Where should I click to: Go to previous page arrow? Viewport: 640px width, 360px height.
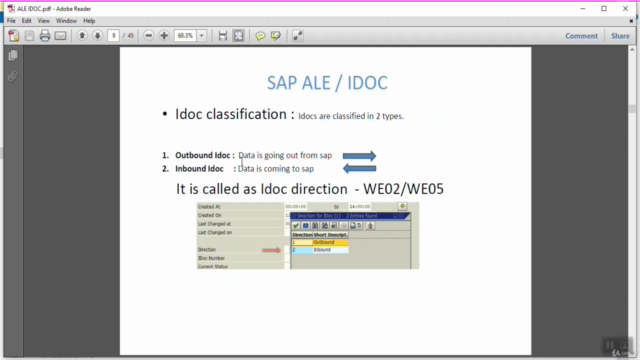[x=82, y=36]
